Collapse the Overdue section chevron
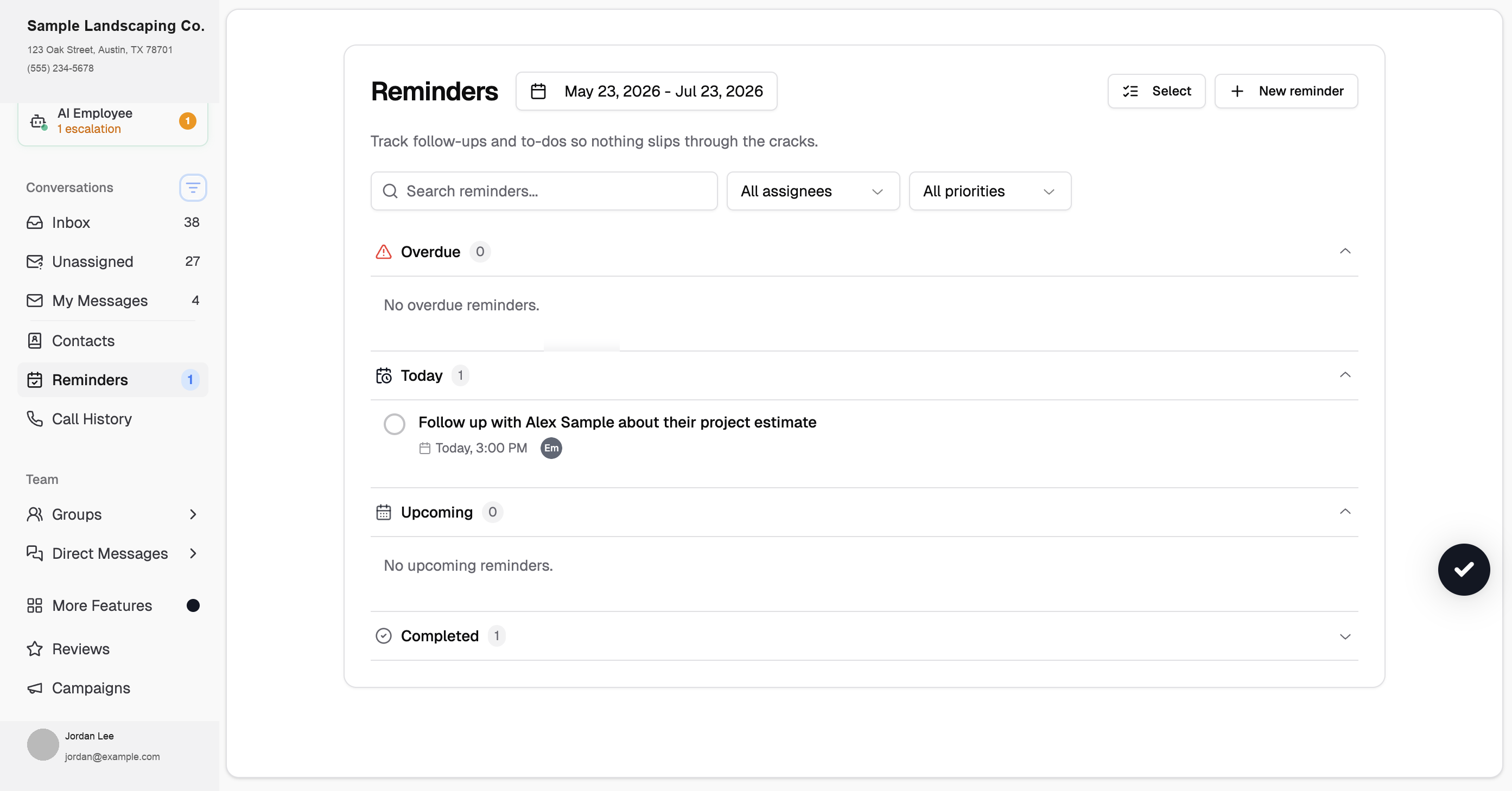 1345,252
